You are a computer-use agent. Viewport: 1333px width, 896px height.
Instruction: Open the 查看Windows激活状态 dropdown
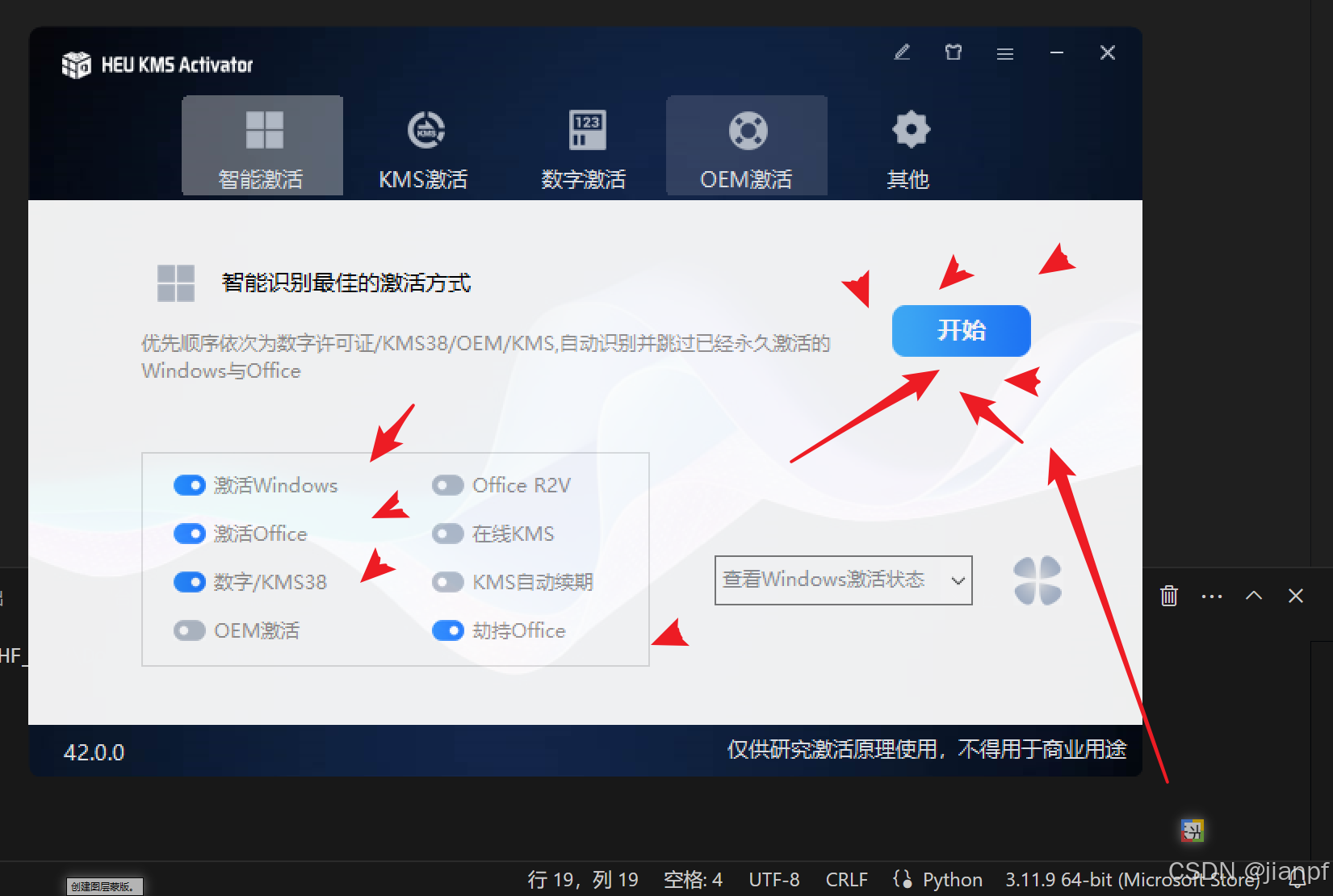click(x=843, y=580)
